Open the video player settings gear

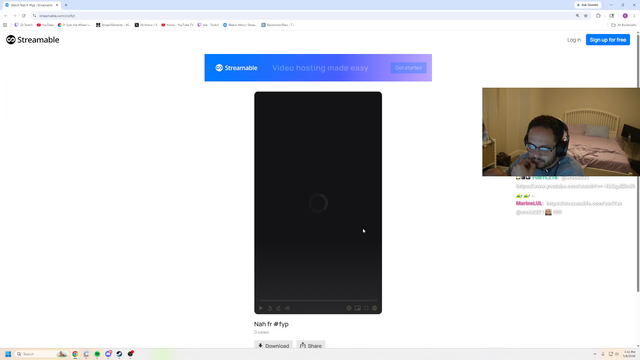click(349, 308)
